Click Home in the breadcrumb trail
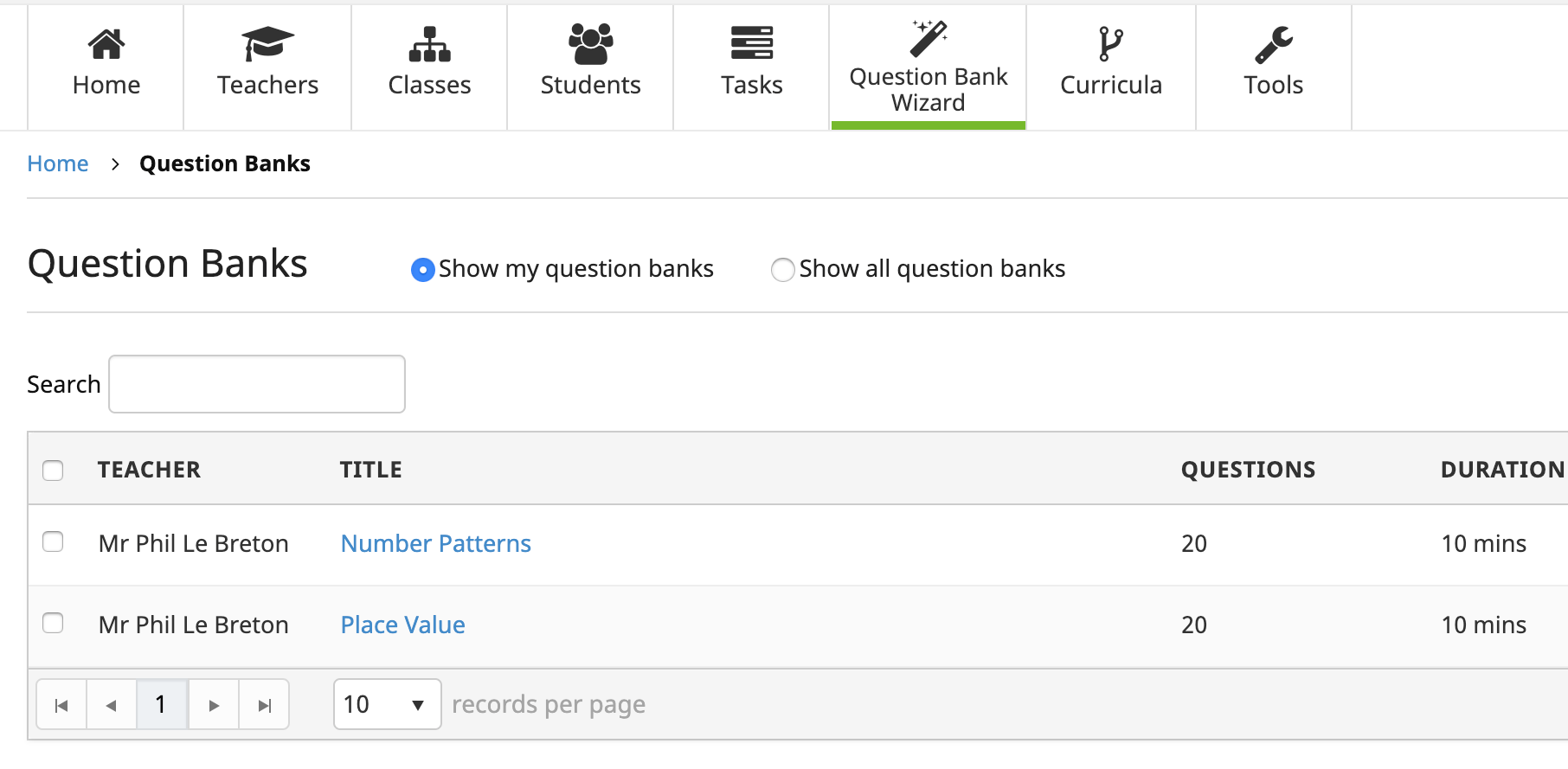The height and width of the screenshot is (769, 1568). pyautogui.click(x=57, y=163)
